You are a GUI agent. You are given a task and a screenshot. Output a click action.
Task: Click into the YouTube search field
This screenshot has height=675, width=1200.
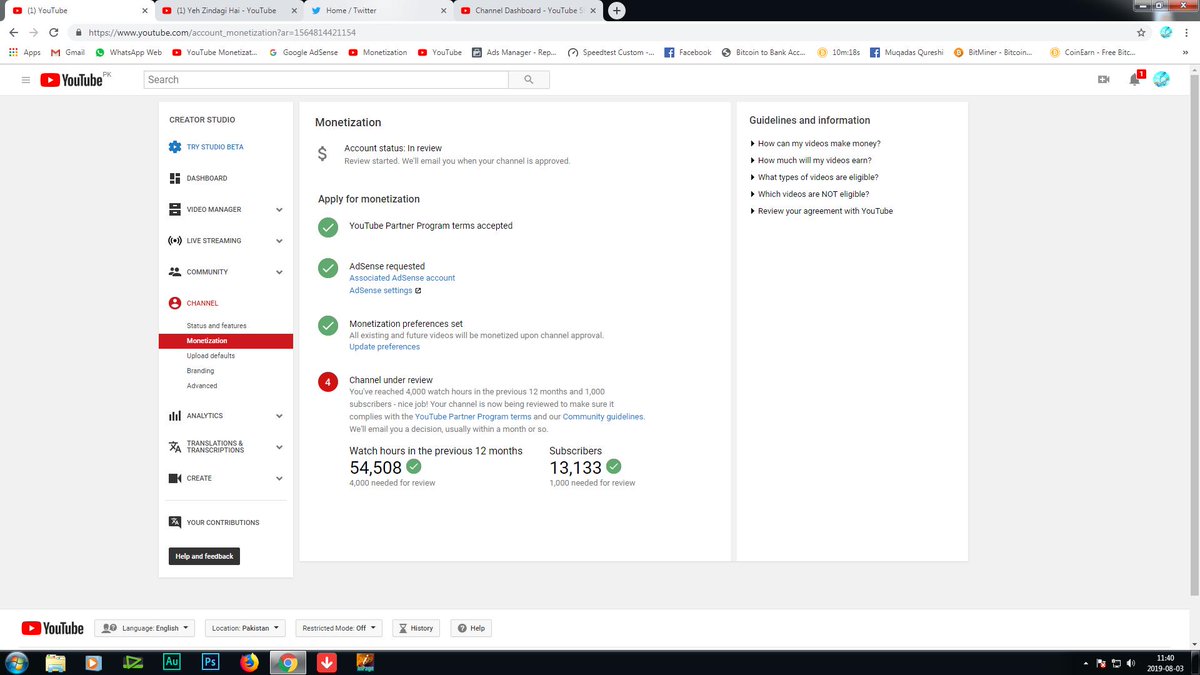click(326, 79)
